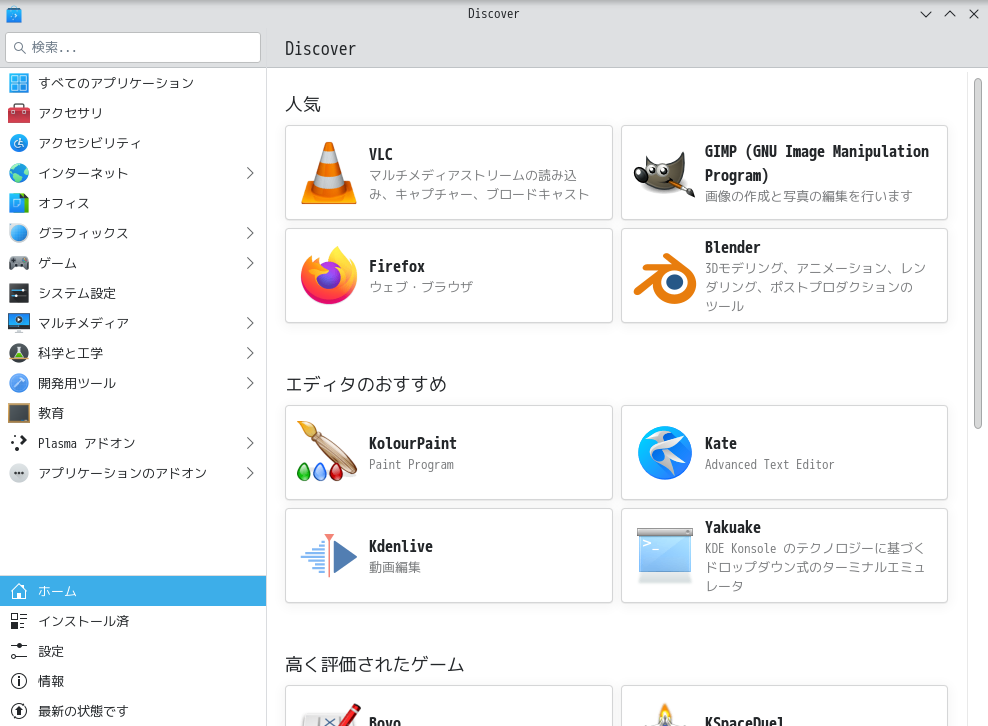This screenshot has height=726, width=988.
Task: Click the Yakuake terminal icon
Action: click(x=664, y=555)
